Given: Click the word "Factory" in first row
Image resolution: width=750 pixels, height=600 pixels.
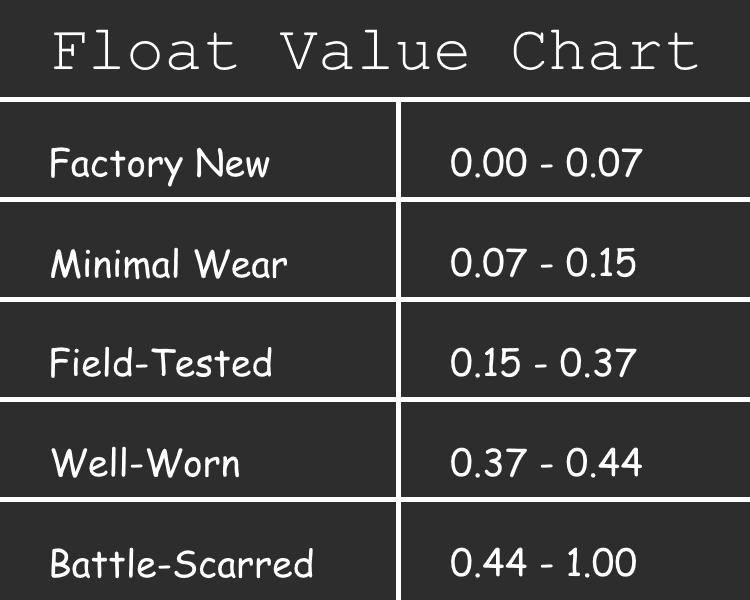Looking at the screenshot, I should pyautogui.click(x=116, y=163).
